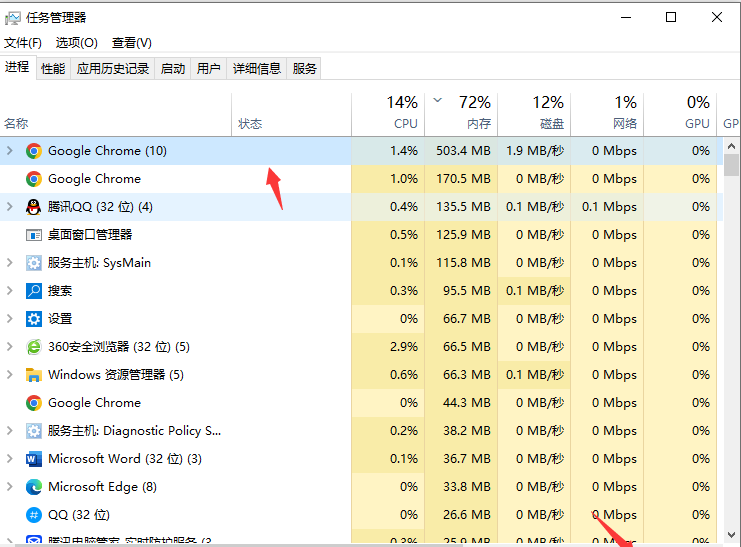Expand Microsoft Word (32 位) (3) group
This screenshot has width=741, height=547.
tap(9, 459)
